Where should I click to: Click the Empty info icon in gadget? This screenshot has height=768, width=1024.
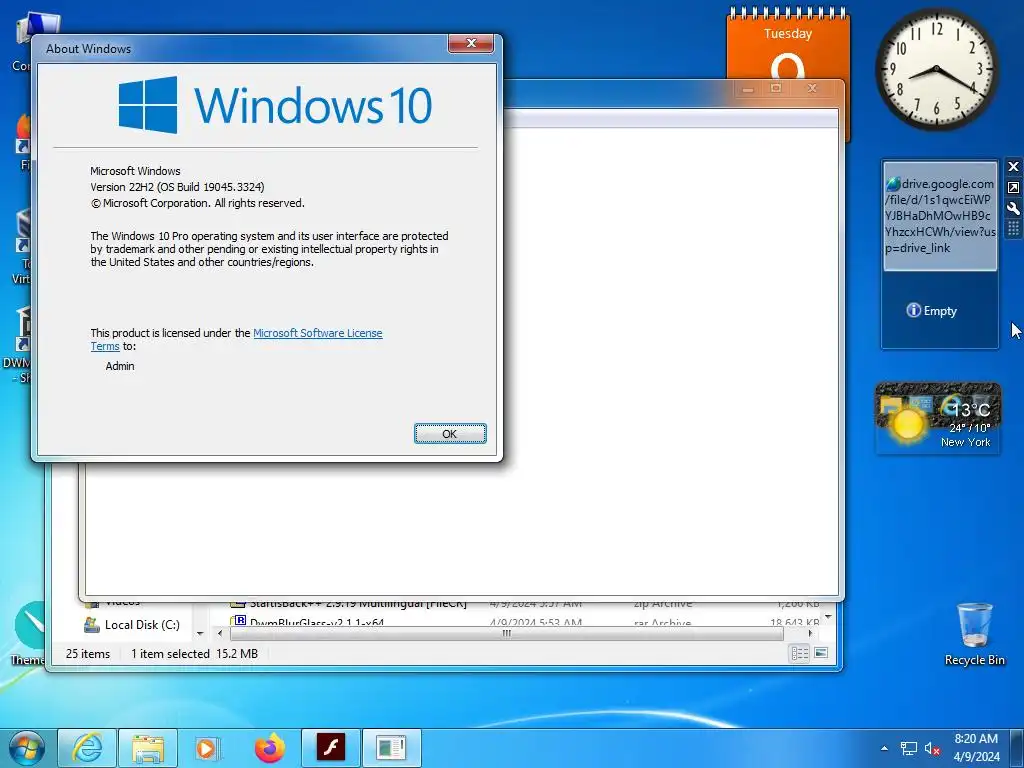[x=914, y=310]
